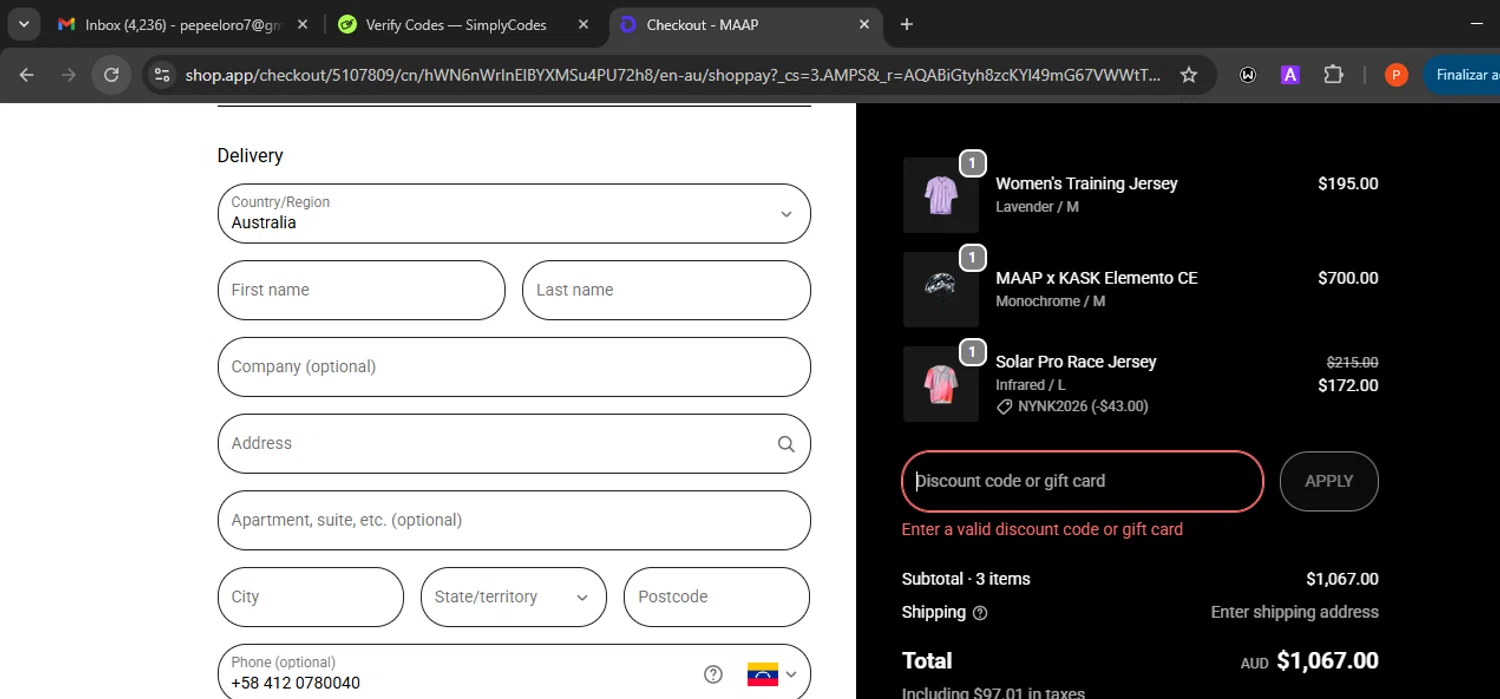View the MAAP x KASK Elemento thumbnail

point(941,289)
